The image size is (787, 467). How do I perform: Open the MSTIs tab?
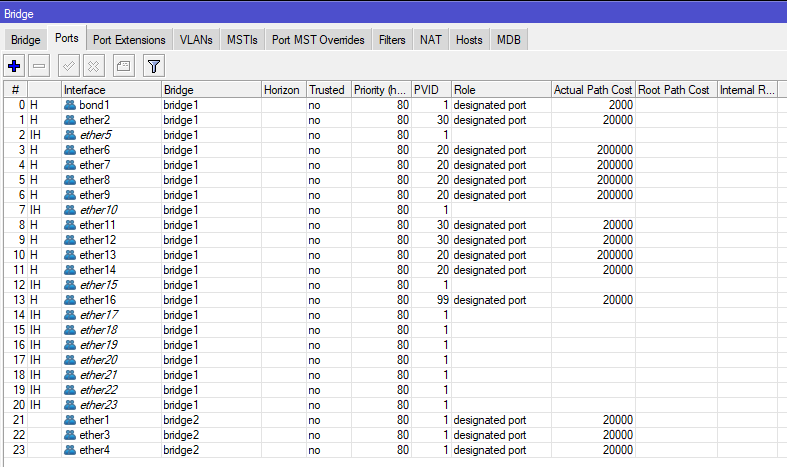coord(242,40)
